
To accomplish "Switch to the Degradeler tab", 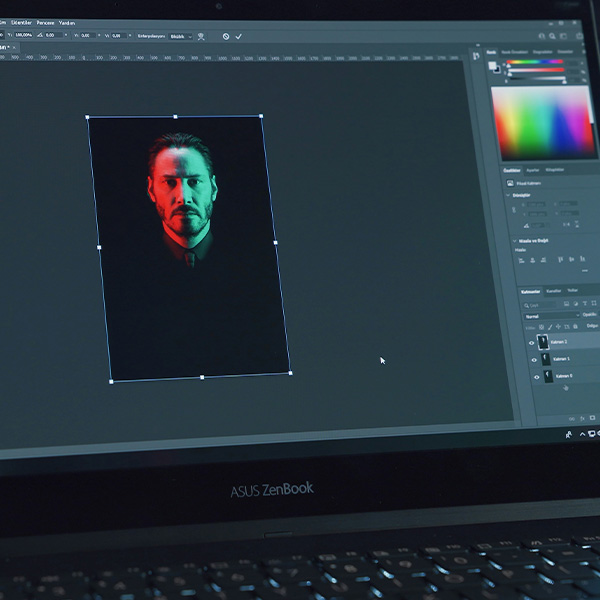I will pos(543,52).
